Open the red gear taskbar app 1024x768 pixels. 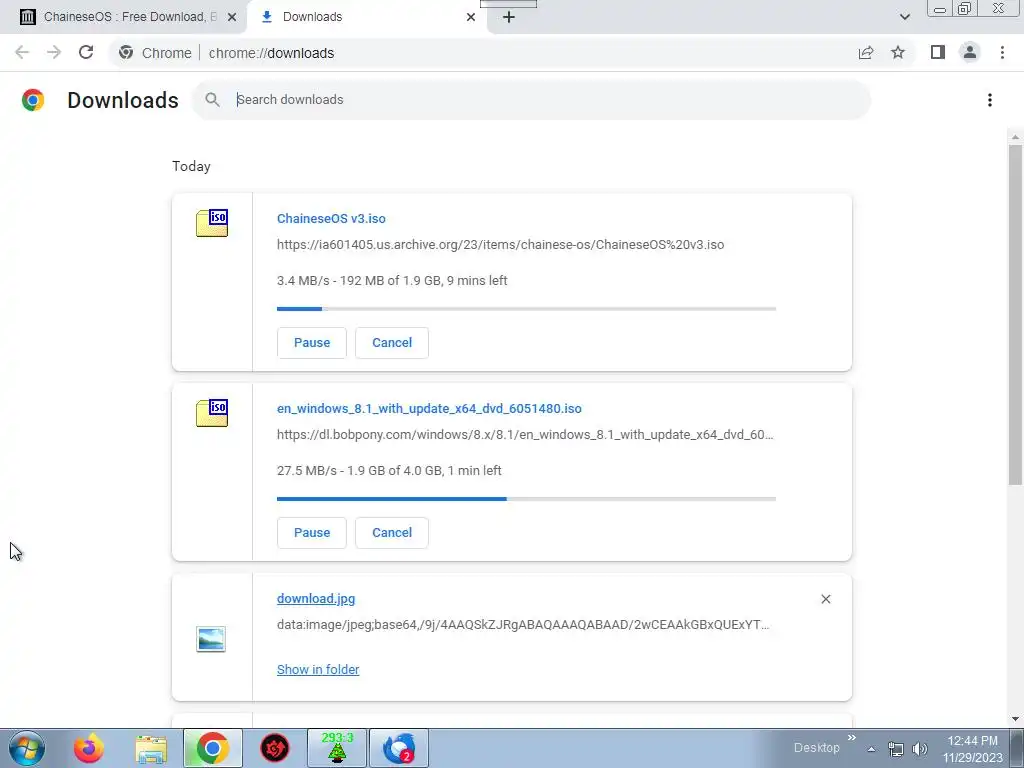pyautogui.click(x=275, y=748)
